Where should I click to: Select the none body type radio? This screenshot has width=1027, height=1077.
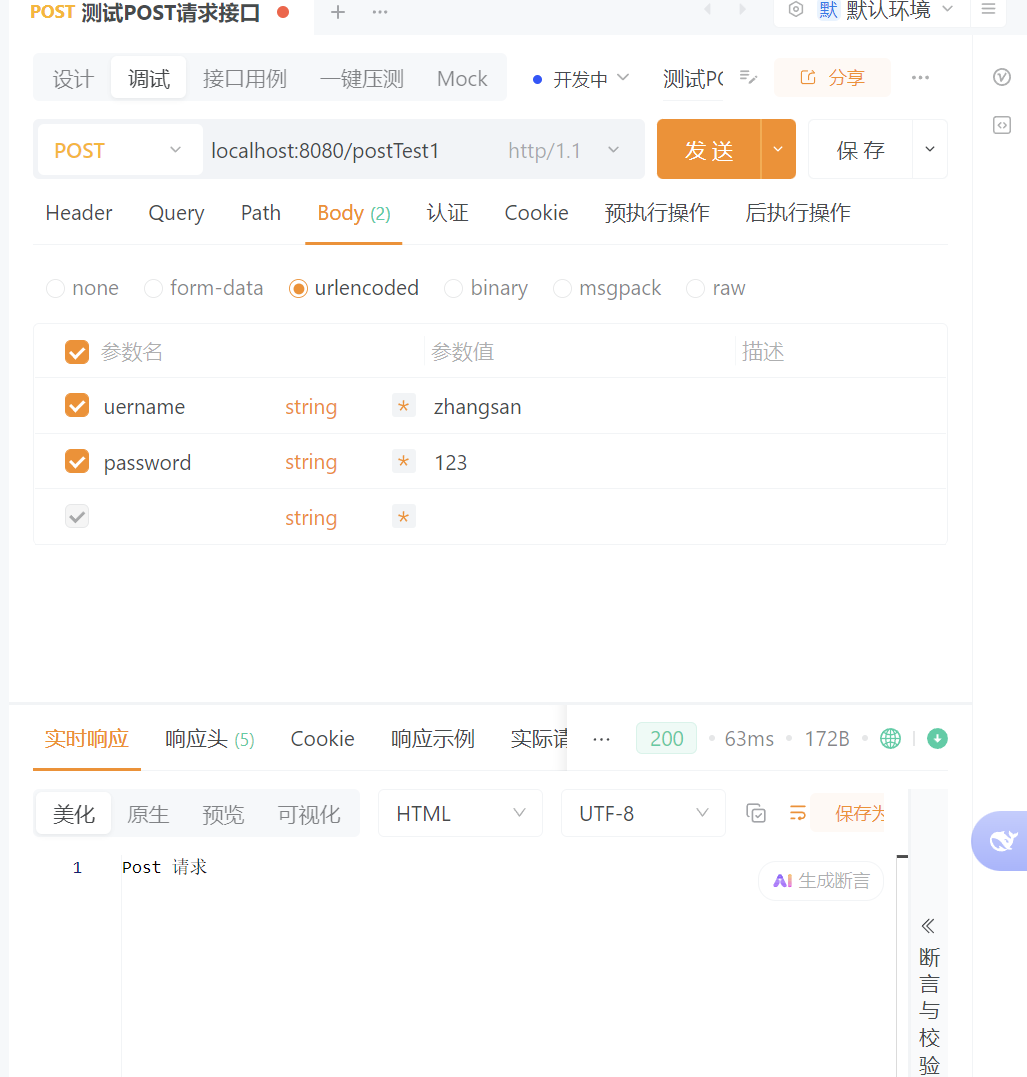coord(55,288)
